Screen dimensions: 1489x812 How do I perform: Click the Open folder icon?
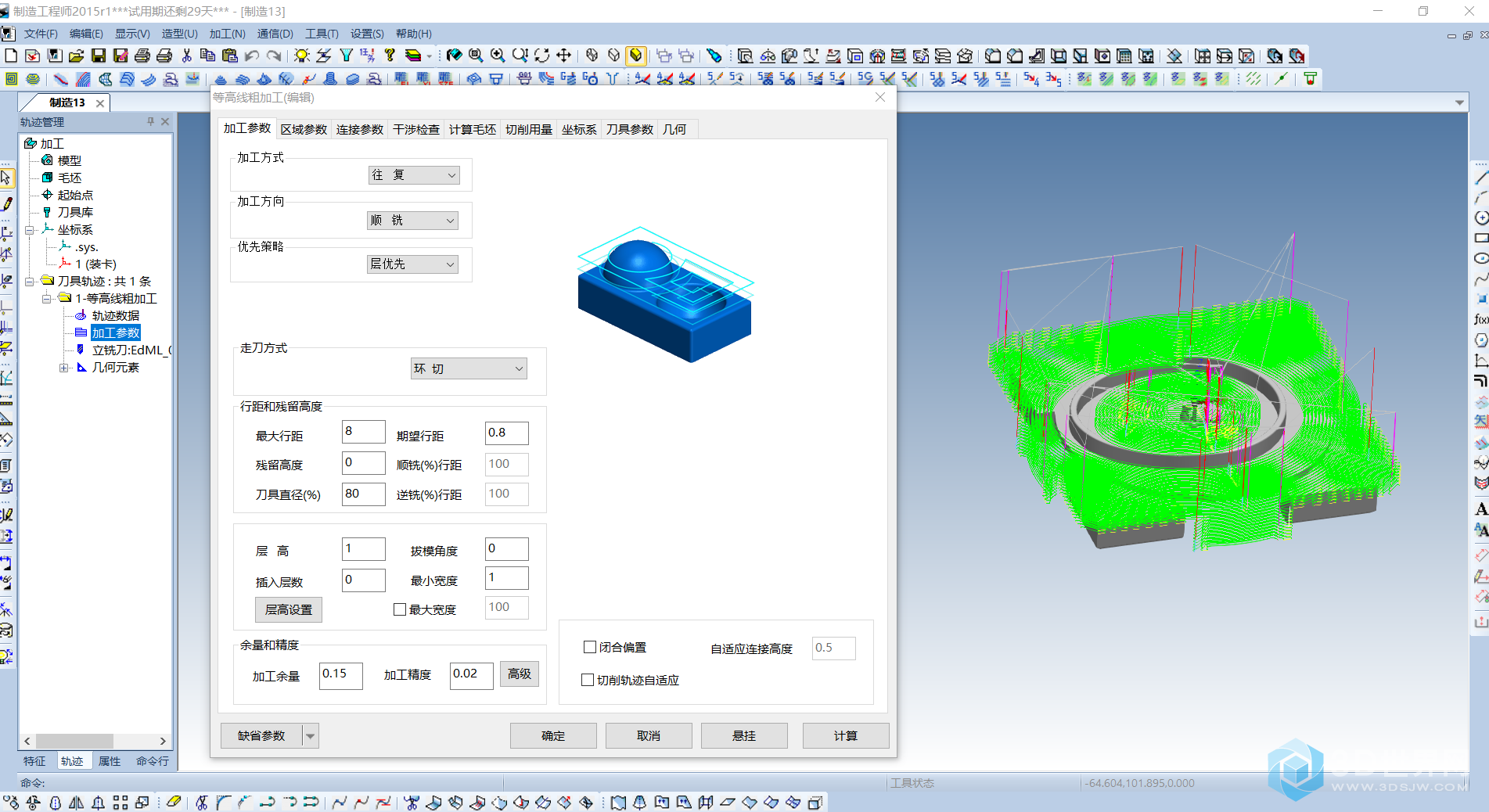77,56
